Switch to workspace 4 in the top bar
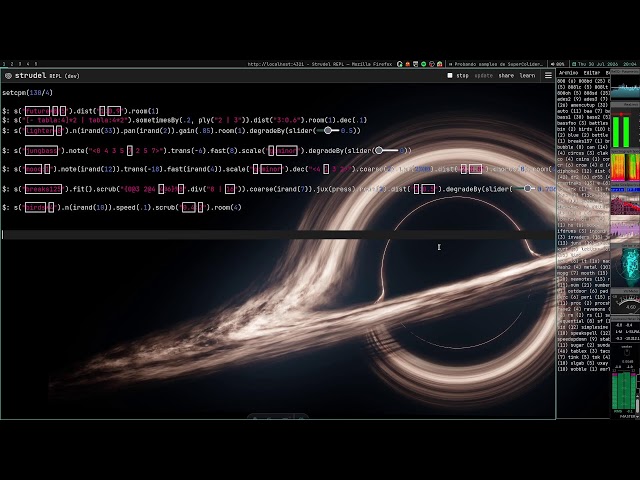The width and height of the screenshot is (640, 480). pos(28,64)
